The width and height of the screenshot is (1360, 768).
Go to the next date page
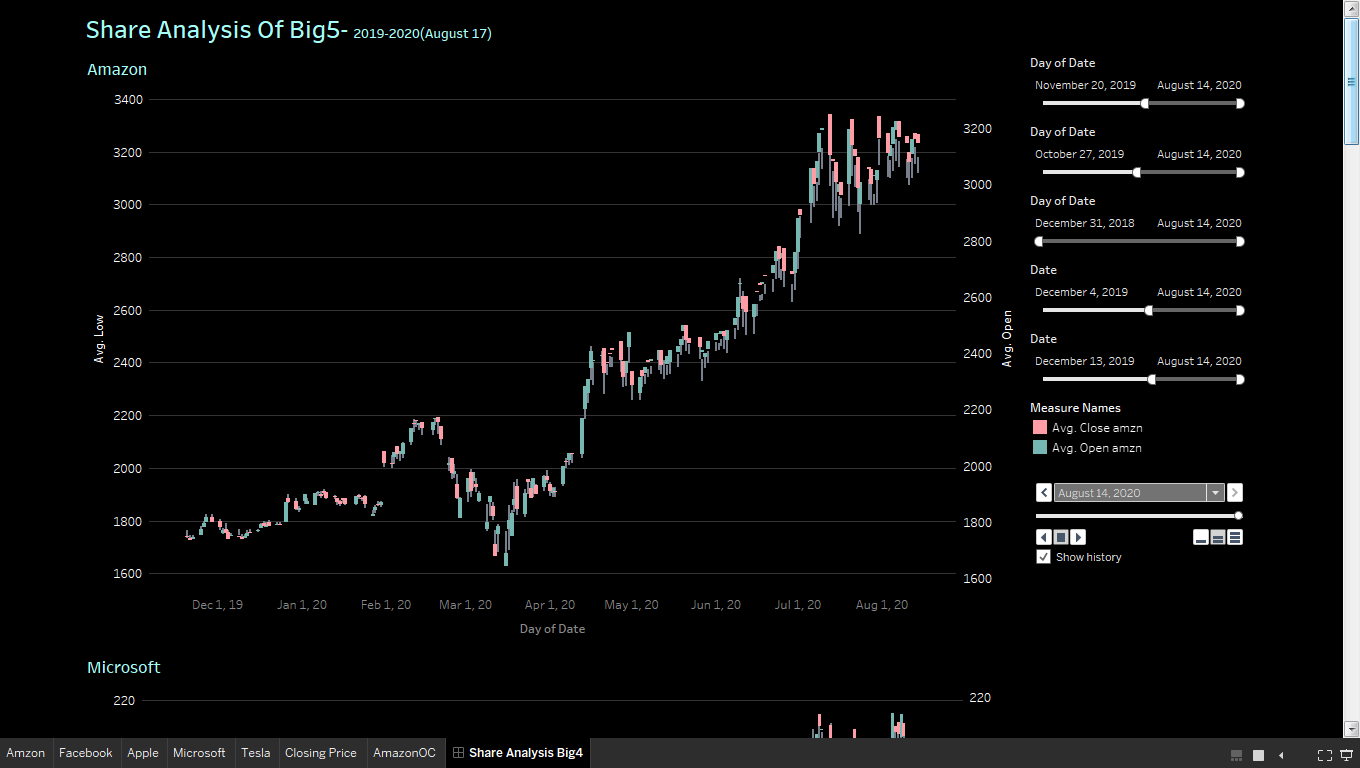[x=1235, y=492]
